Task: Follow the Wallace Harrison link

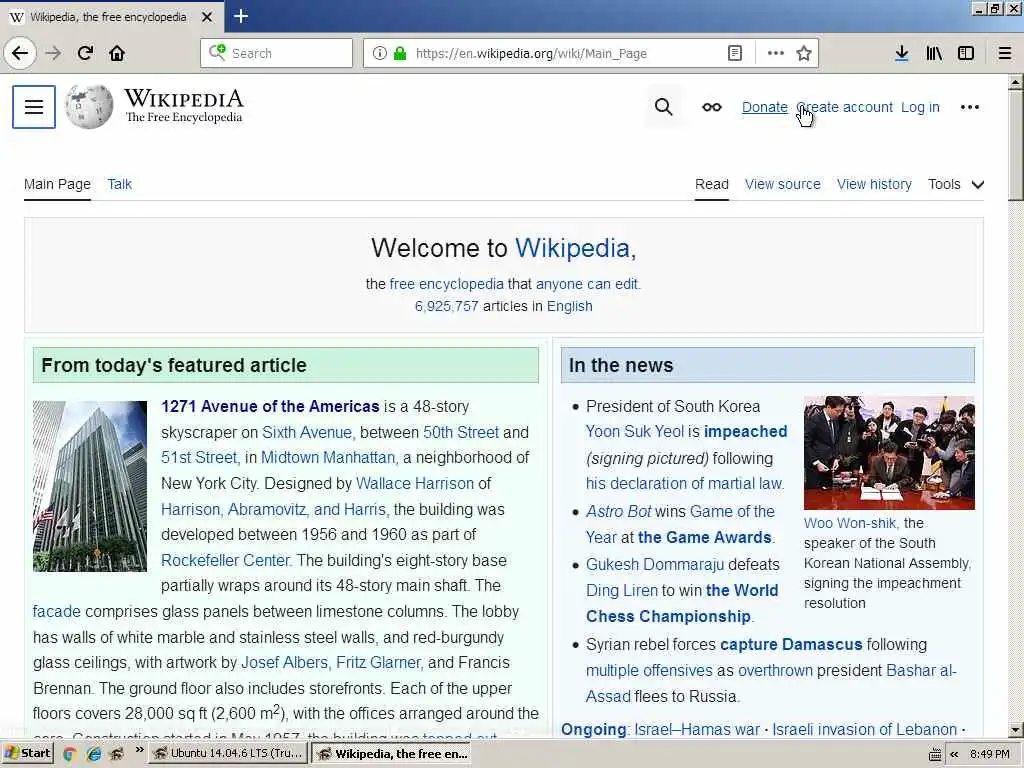Action: click(415, 483)
